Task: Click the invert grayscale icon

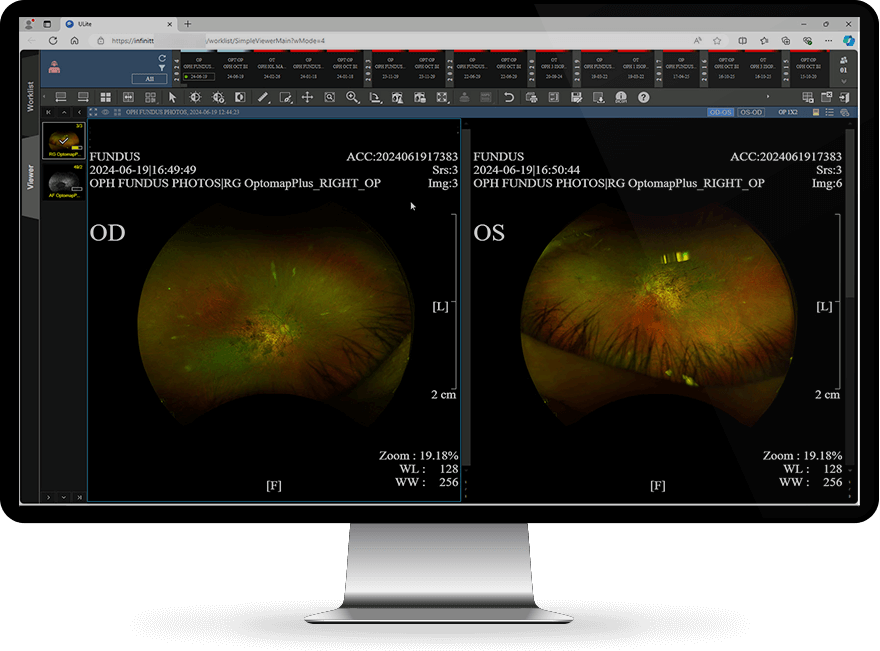Action: tap(239, 97)
